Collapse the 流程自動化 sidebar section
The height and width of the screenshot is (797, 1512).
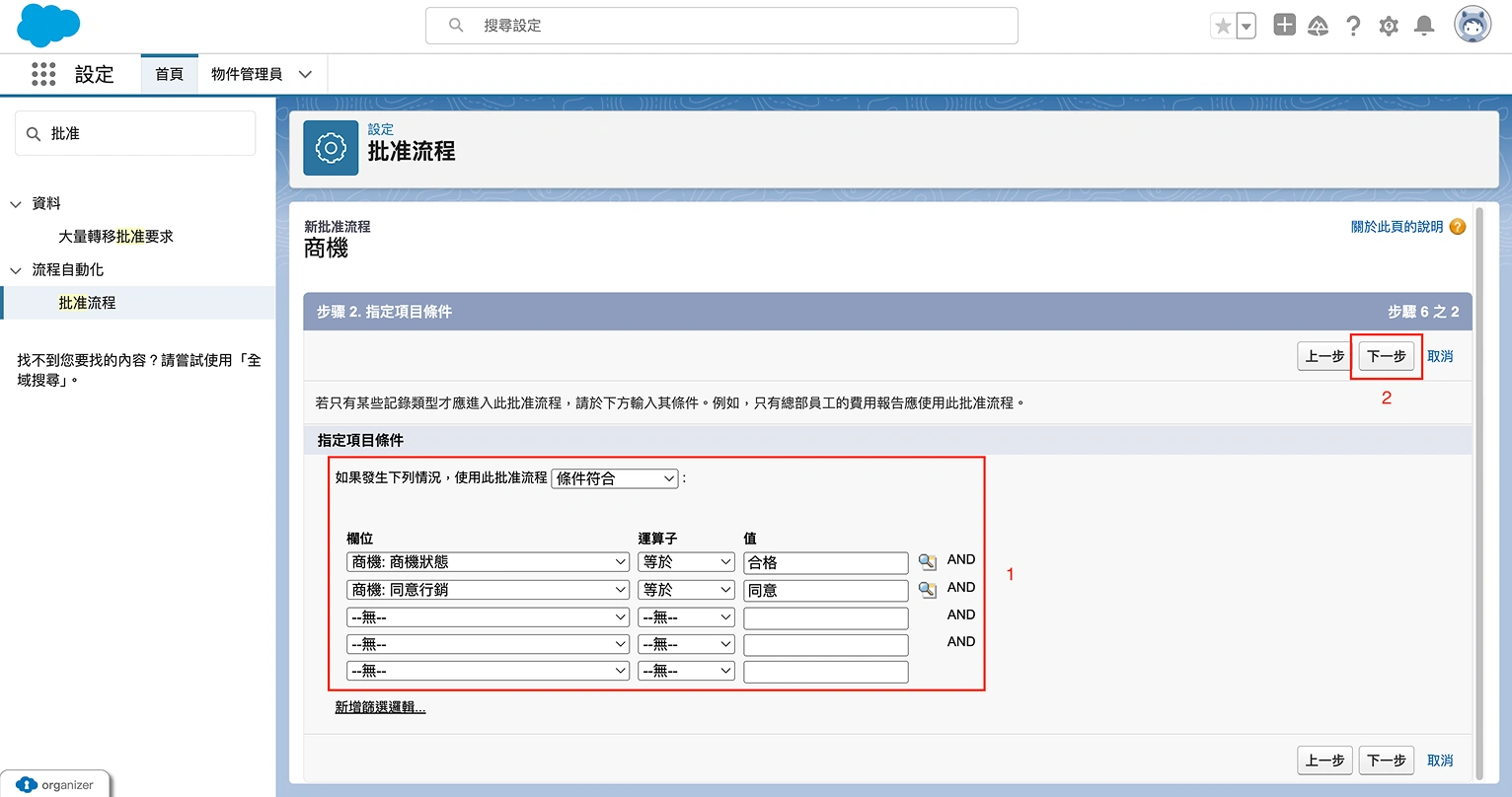(x=16, y=270)
